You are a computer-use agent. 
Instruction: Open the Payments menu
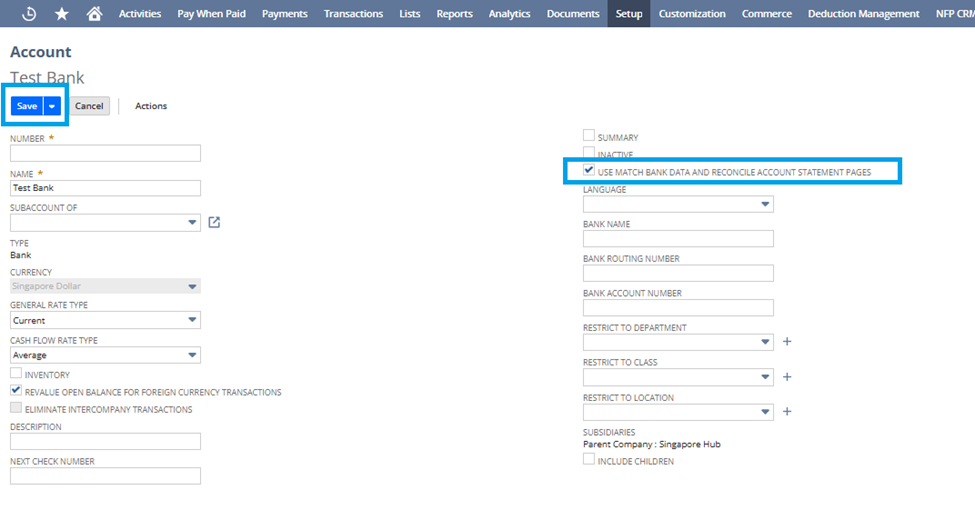coord(285,14)
